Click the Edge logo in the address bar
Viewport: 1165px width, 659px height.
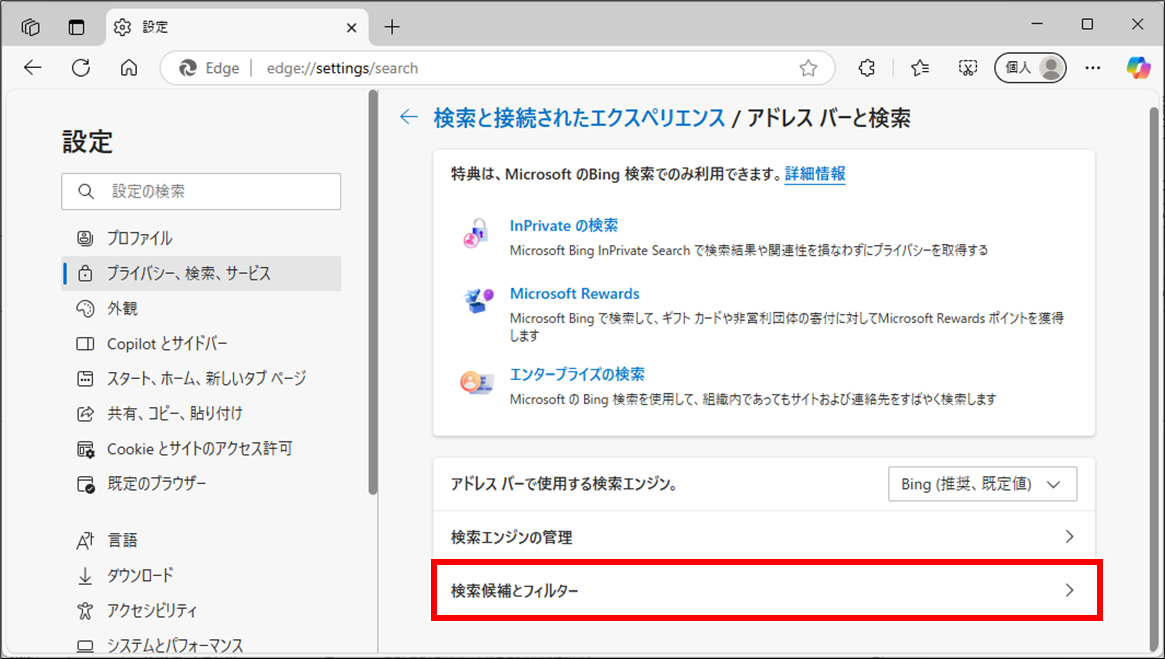[188, 68]
